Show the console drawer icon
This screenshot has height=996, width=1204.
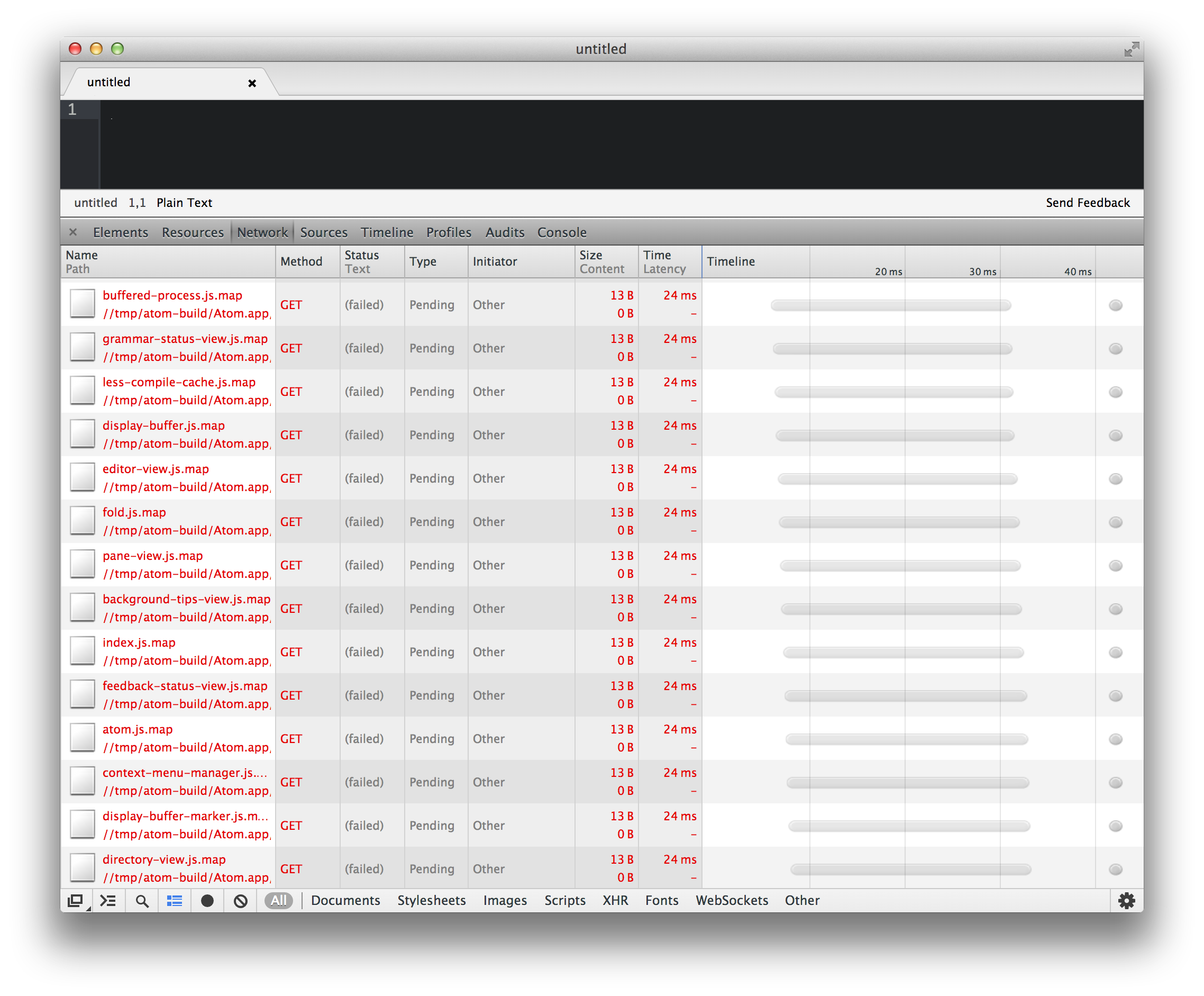(108, 901)
